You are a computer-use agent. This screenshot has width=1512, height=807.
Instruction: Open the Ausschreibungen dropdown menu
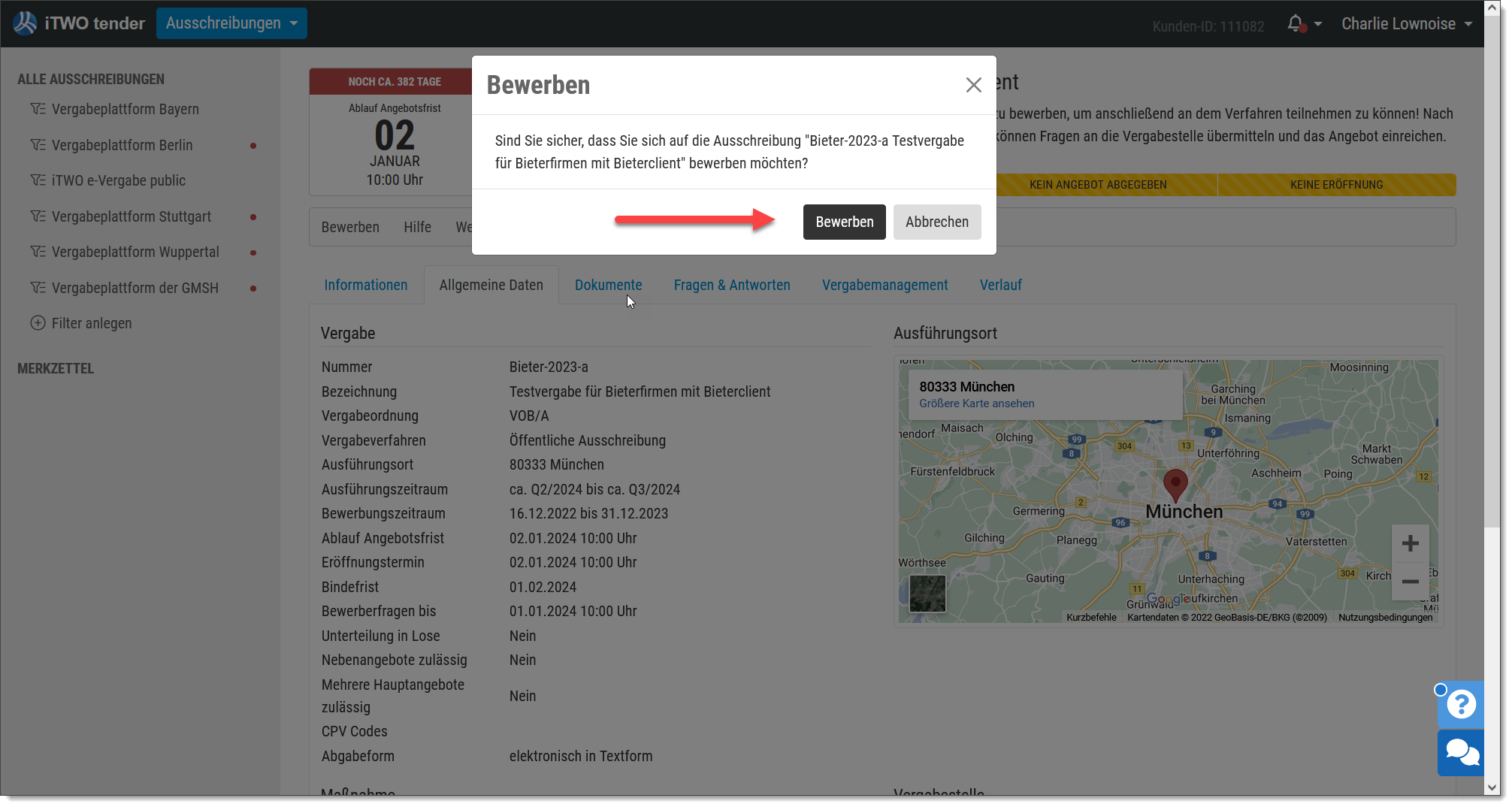[x=231, y=23]
